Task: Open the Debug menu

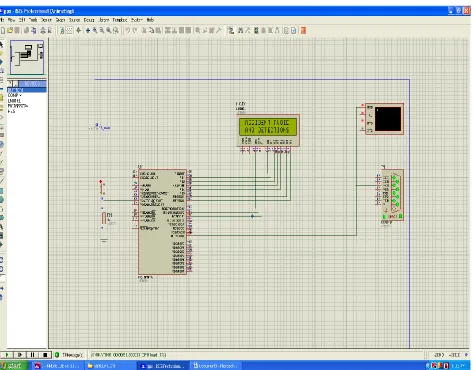Action: click(x=89, y=20)
